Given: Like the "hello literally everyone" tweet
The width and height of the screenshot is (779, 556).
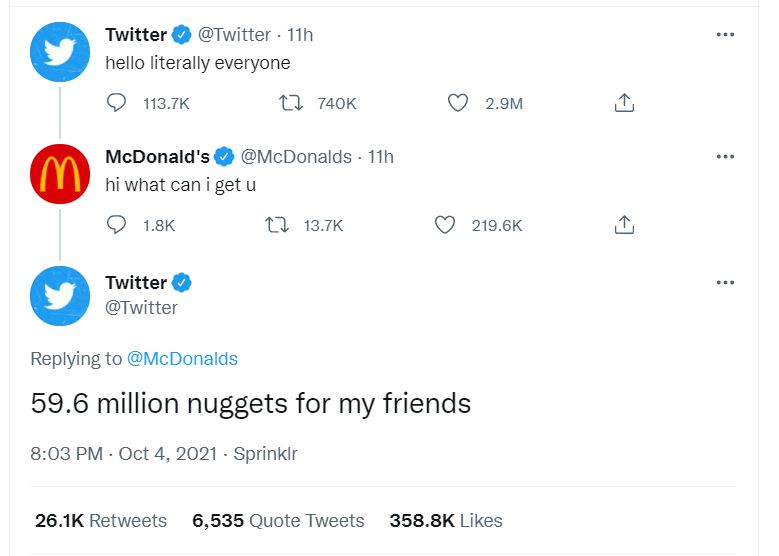Looking at the screenshot, I should [x=458, y=103].
